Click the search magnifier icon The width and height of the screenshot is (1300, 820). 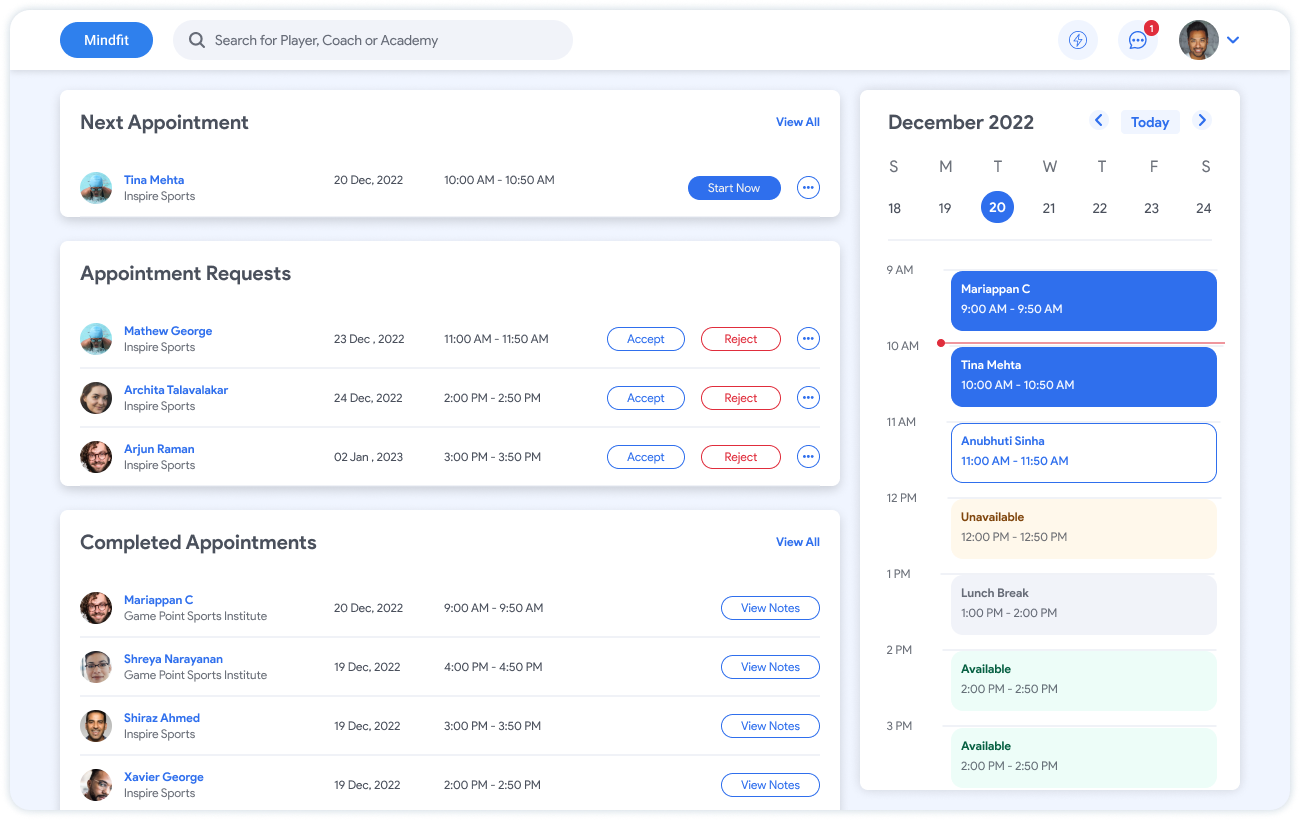(197, 40)
